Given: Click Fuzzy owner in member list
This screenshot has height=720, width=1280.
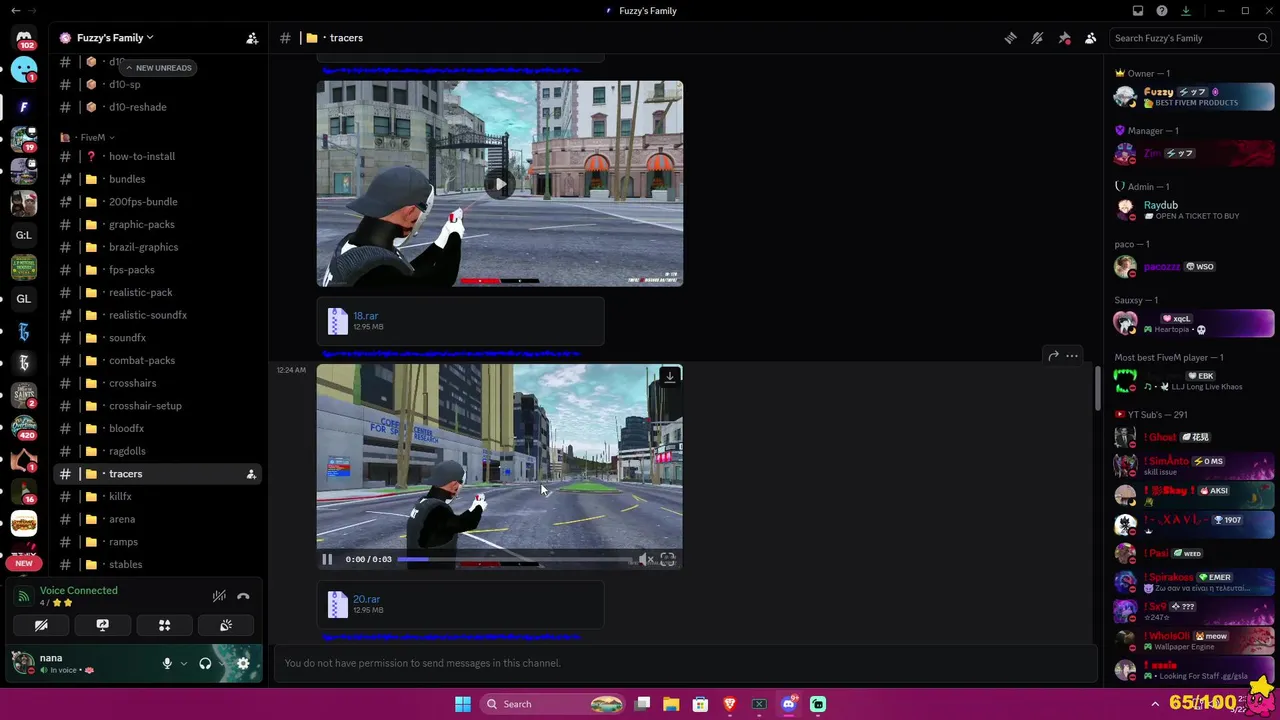Looking at the screenshot, I should point(1193,97).
